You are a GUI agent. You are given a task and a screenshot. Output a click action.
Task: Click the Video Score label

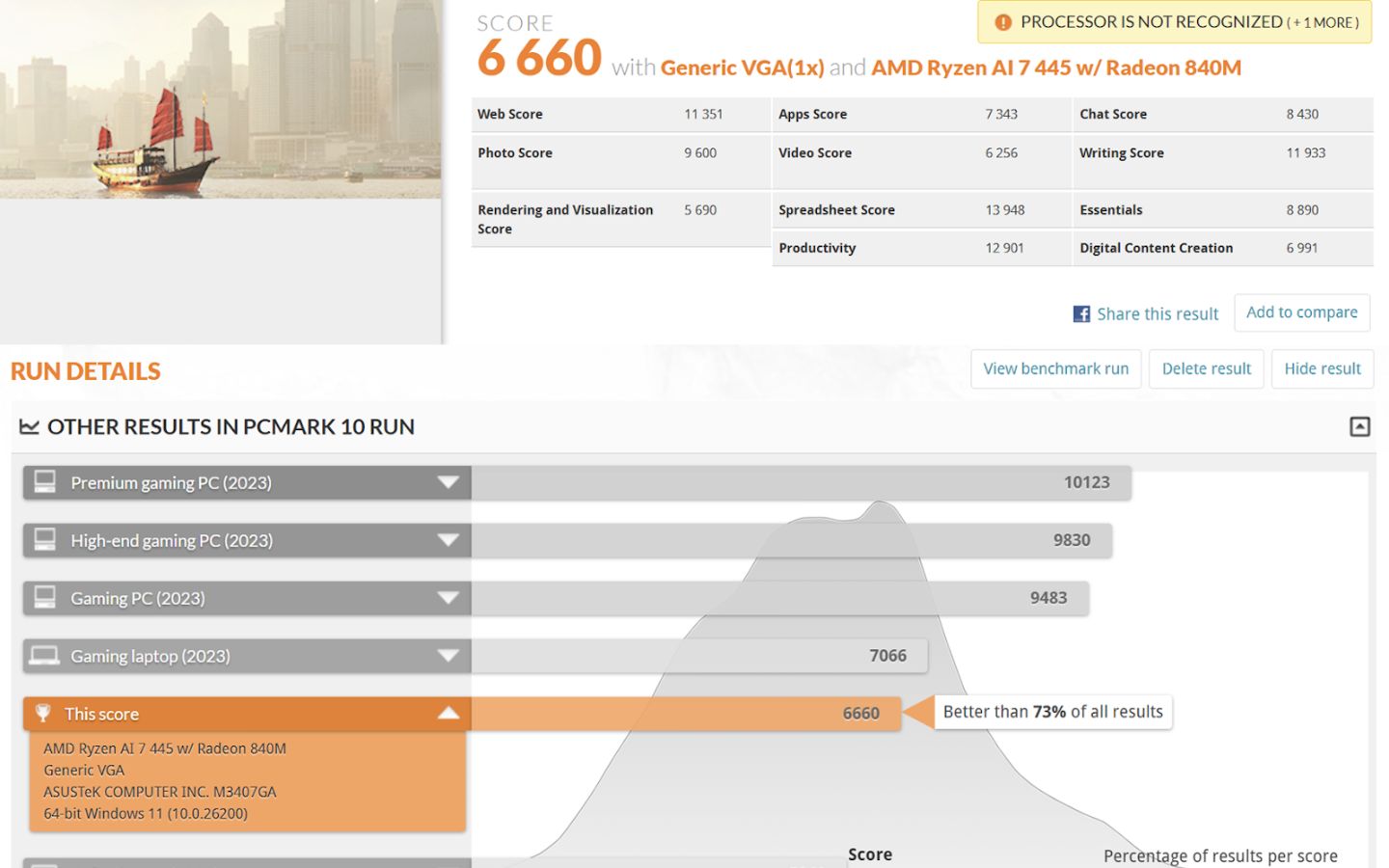tap(815, 152)
